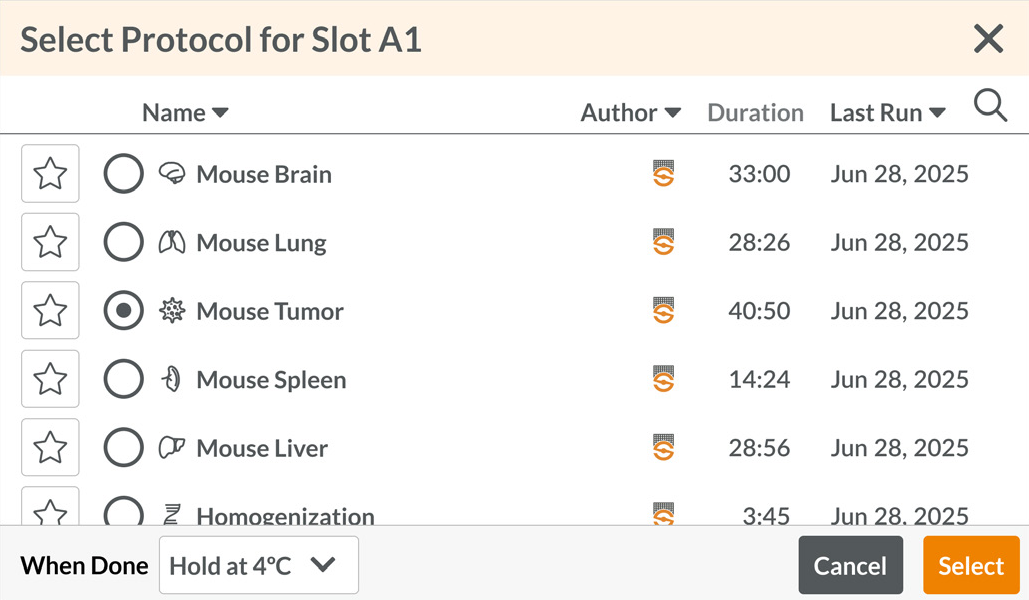Viewport: 1029px width, 600px height.
Task: Add Mouse Liver to favorites star
Action: [51, 446]
